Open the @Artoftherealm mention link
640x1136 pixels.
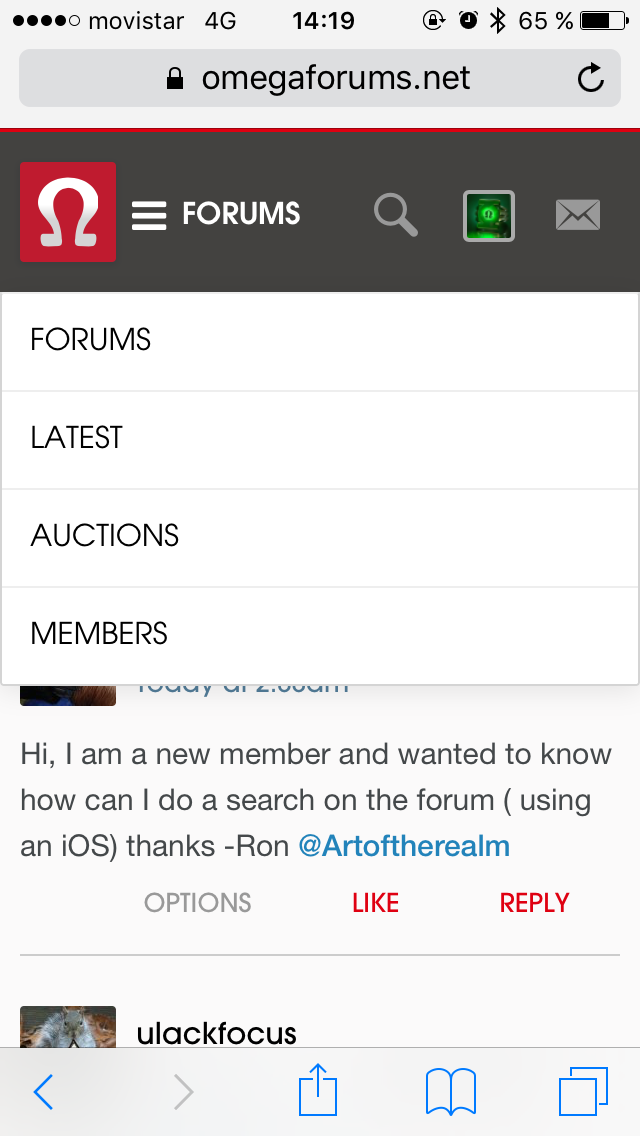click(x=404, y=847)
